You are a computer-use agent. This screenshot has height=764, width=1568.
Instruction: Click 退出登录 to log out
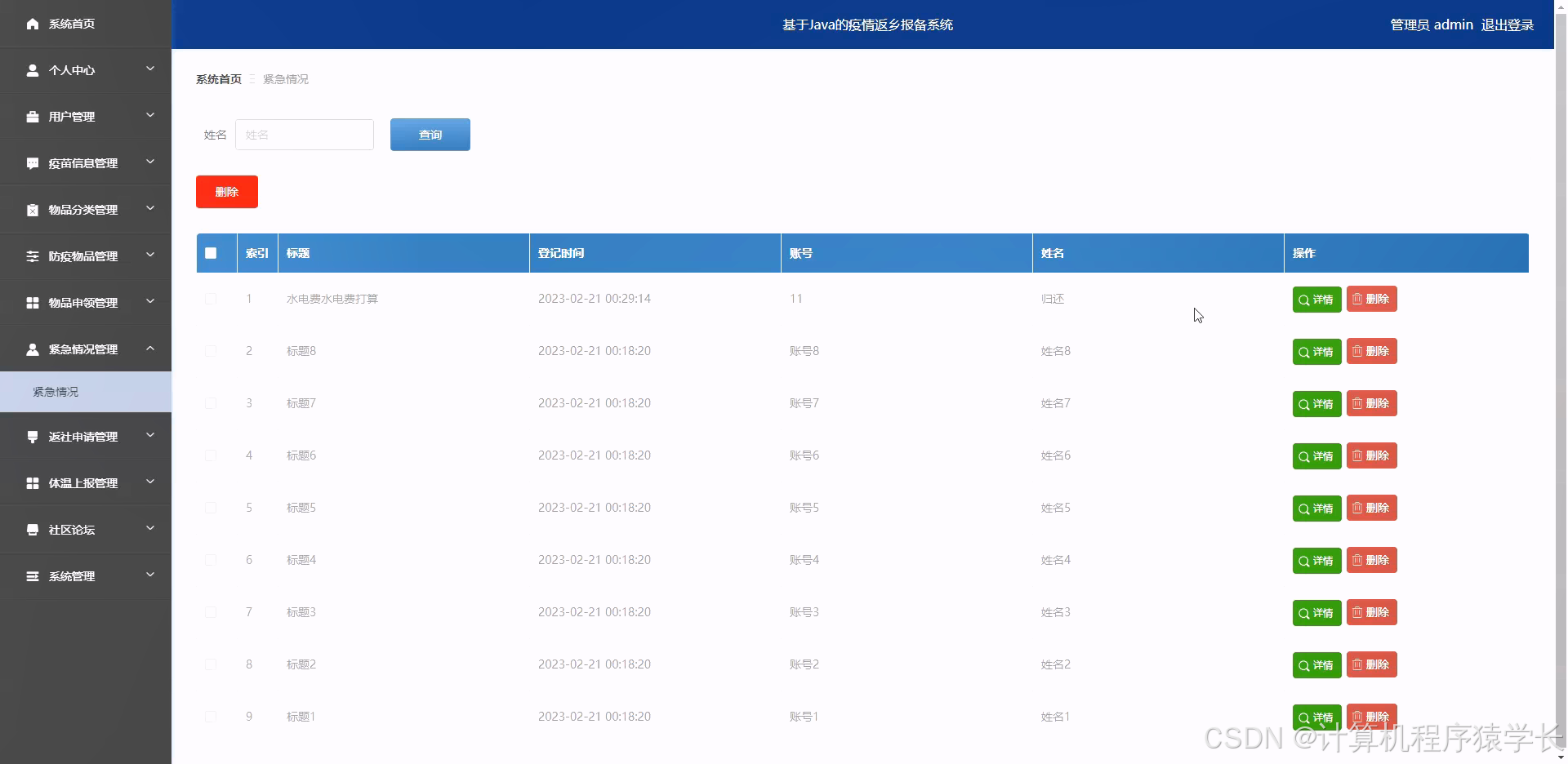pos(1507,24)
